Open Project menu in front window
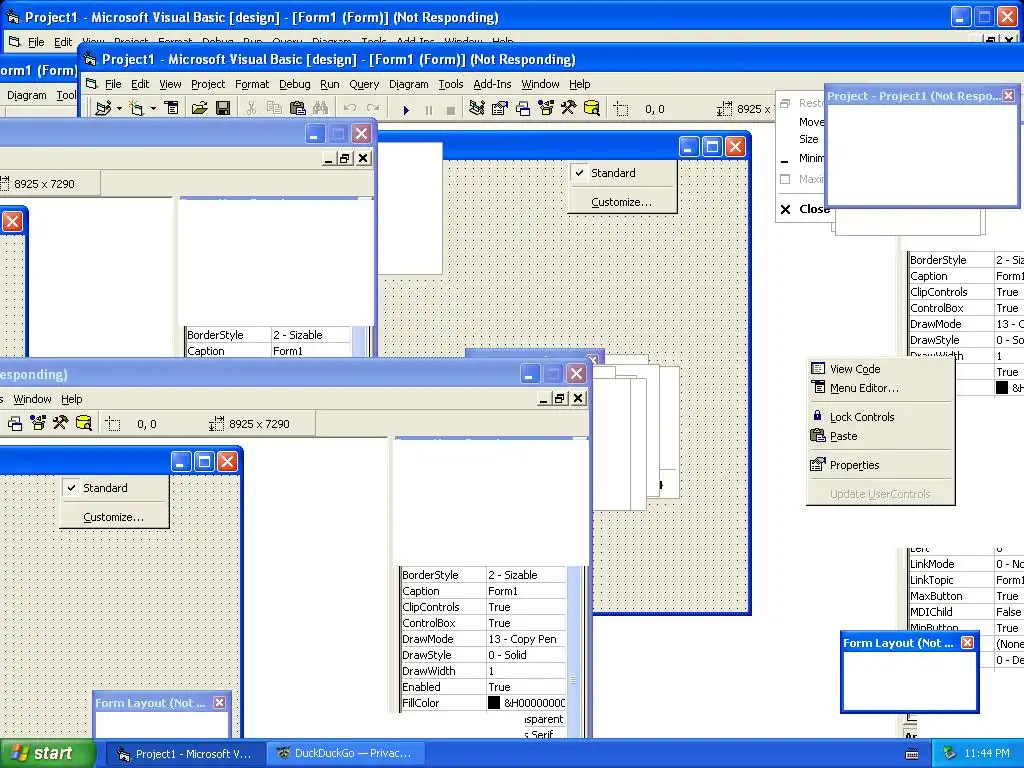This screenshot has height=768, width=1024. (x=208, y=84)
